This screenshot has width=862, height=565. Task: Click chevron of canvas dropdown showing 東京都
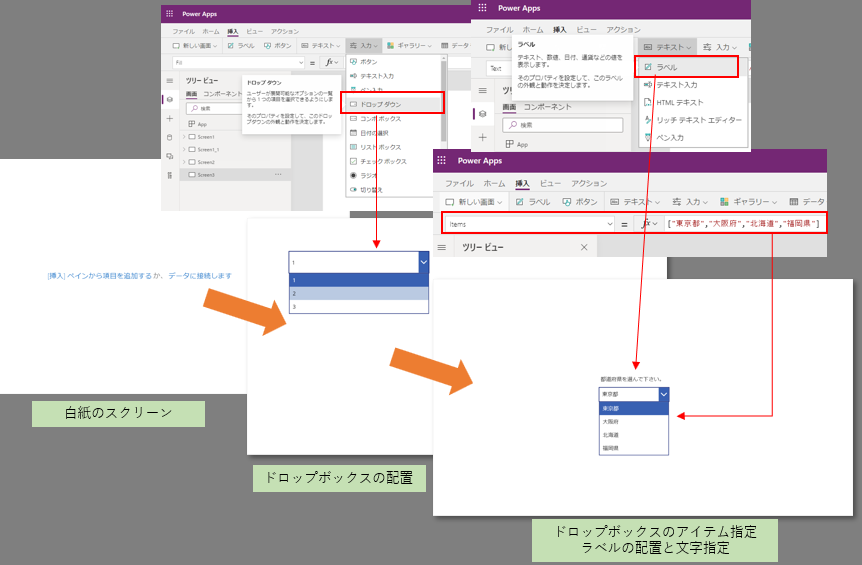pos(664,394)
